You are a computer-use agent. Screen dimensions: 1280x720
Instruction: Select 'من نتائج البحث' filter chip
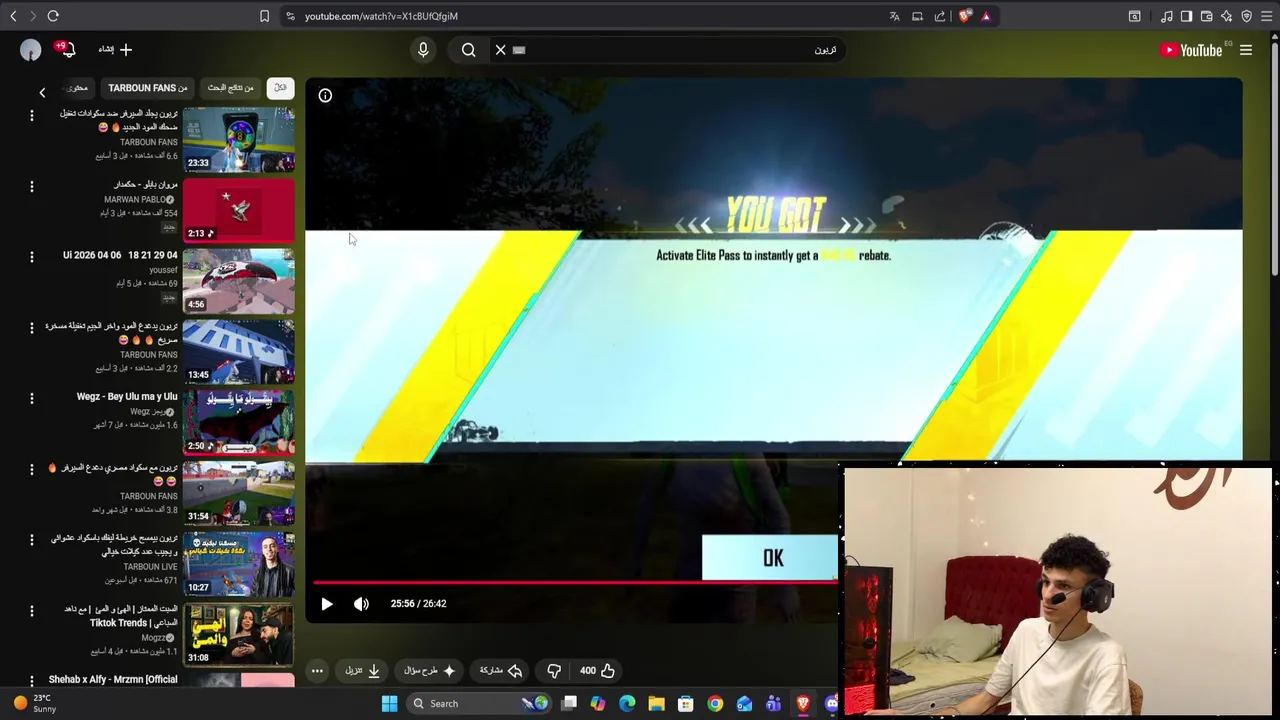coord(231,88)
